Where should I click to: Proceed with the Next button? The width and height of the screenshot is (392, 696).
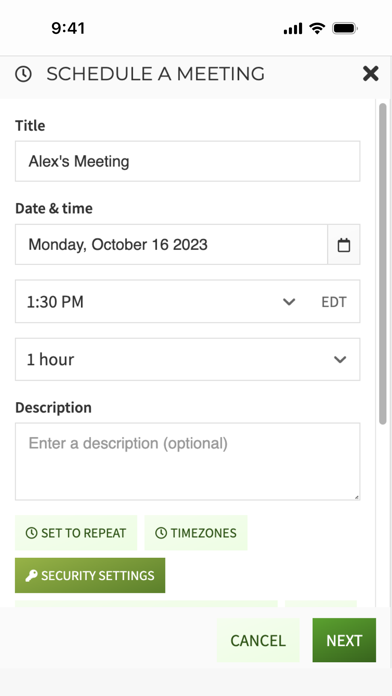tap(344, 641)
